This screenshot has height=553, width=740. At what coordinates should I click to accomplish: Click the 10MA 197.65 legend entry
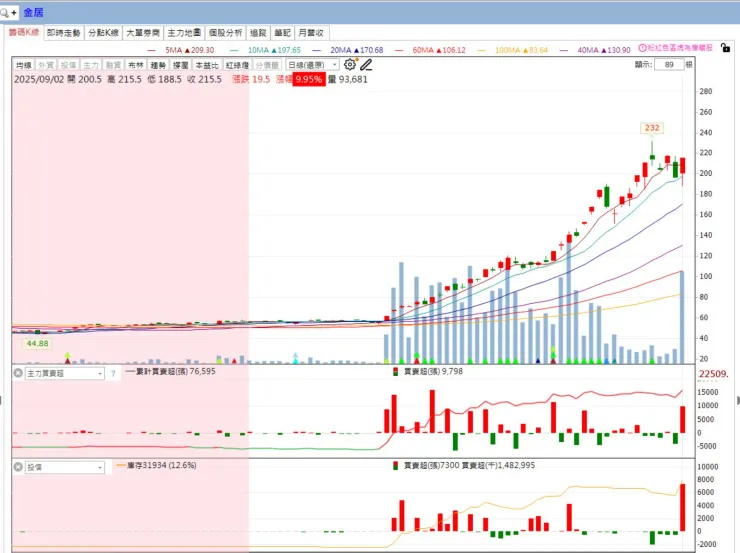pyautogui.click(x=265, y=50)
